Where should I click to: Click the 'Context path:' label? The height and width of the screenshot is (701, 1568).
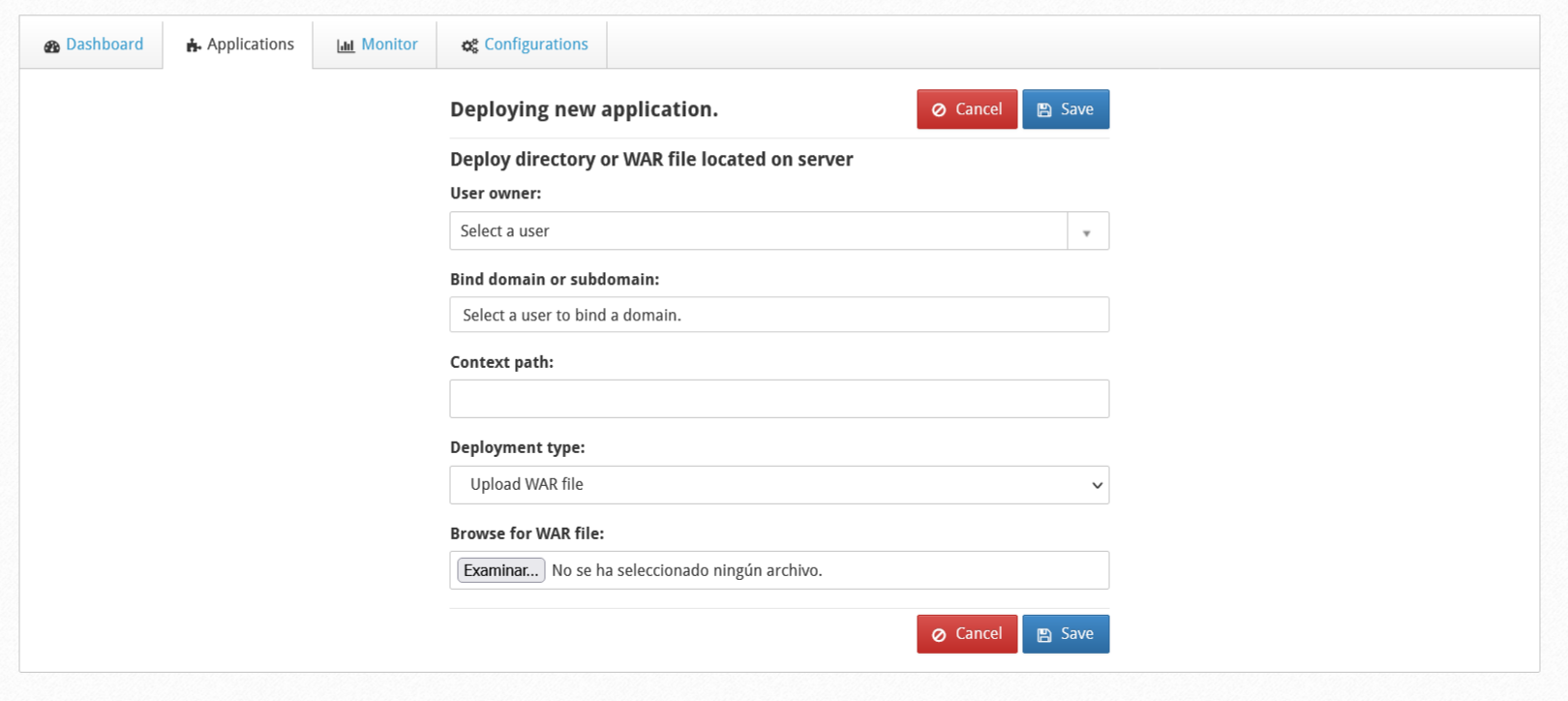coord(501,362)
